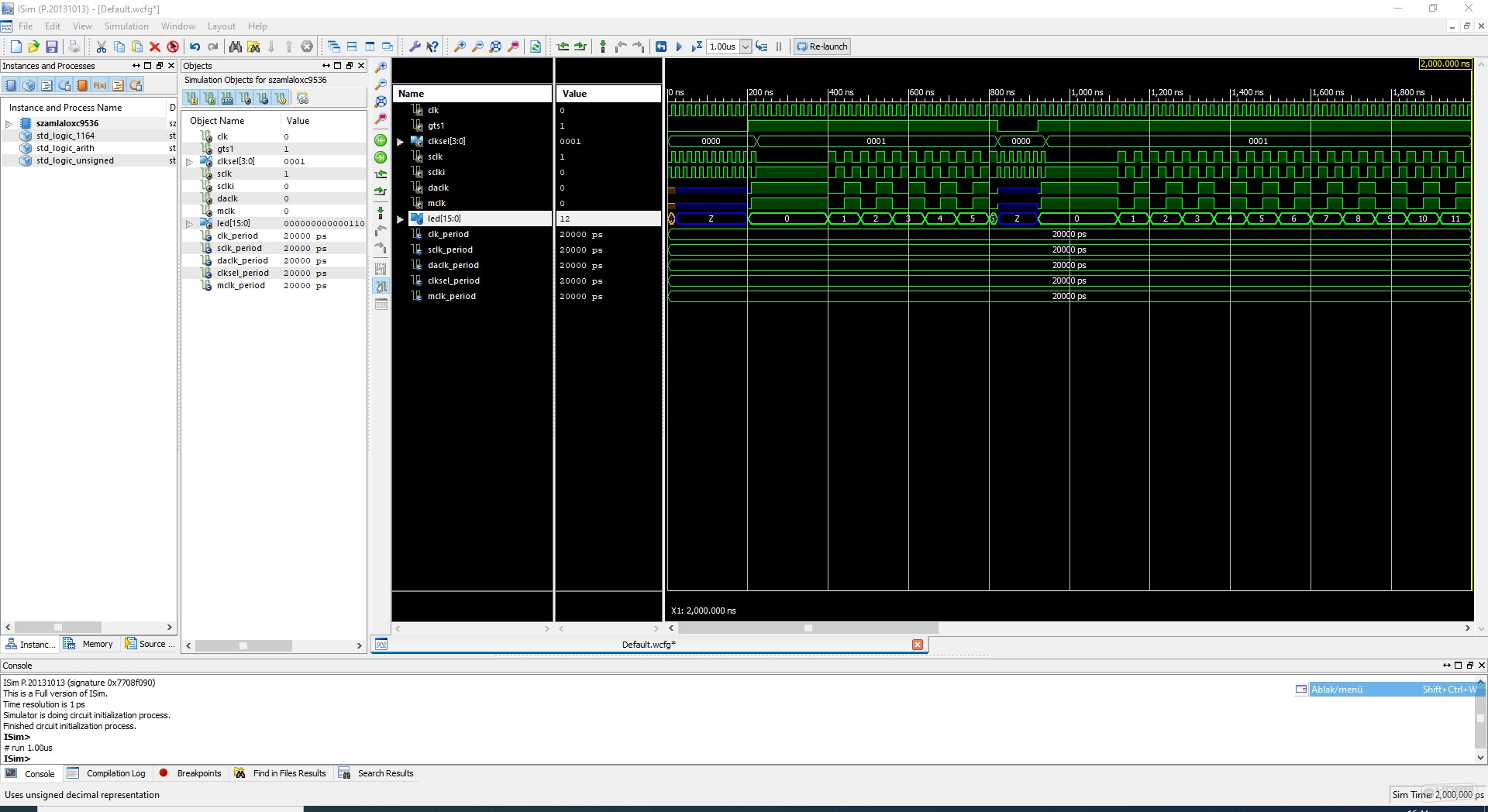Switch to the Memory tab
Viewport: 1488px width, 812px height.
click(x=89, y=644)
